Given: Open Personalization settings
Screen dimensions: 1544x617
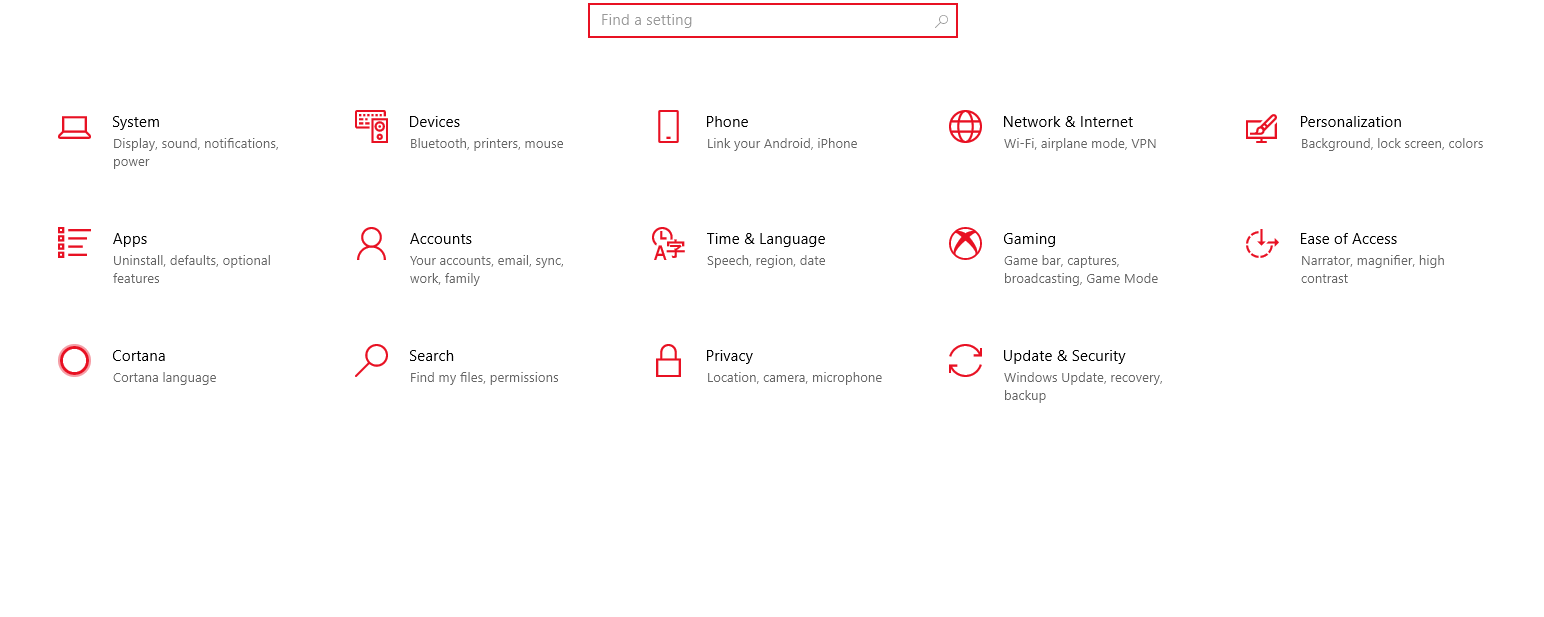Looking at the screenshot, I should click(x=1350, y=122).
